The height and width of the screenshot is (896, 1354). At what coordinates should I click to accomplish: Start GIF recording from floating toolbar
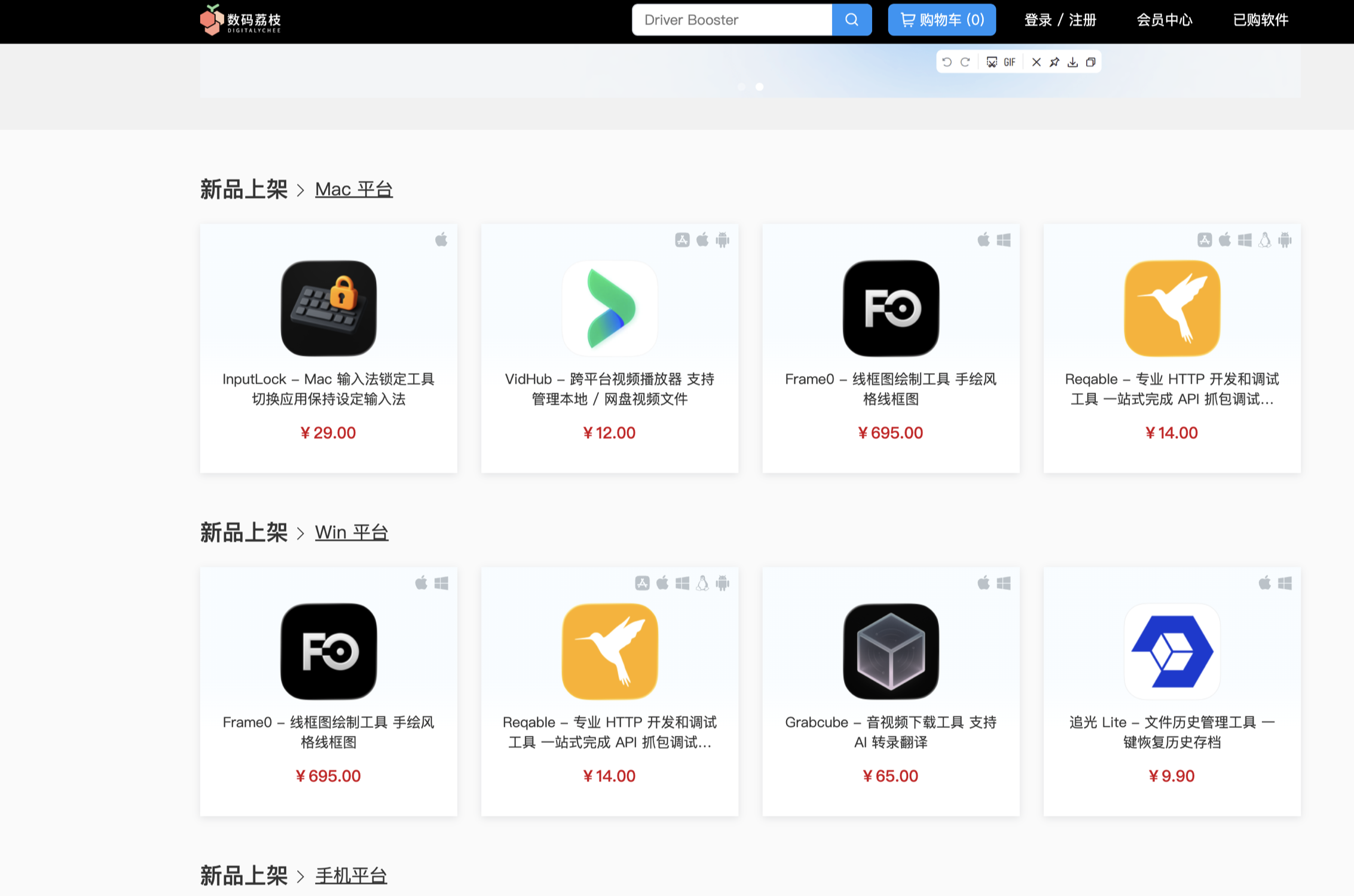click(1010, 62)
